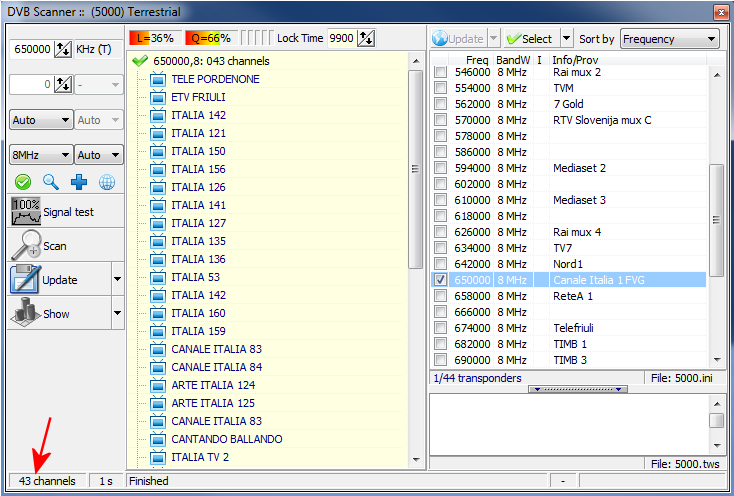Click the TV icon of ITALIA 135
Screen dimensions: 734x496
pos(158,241)
